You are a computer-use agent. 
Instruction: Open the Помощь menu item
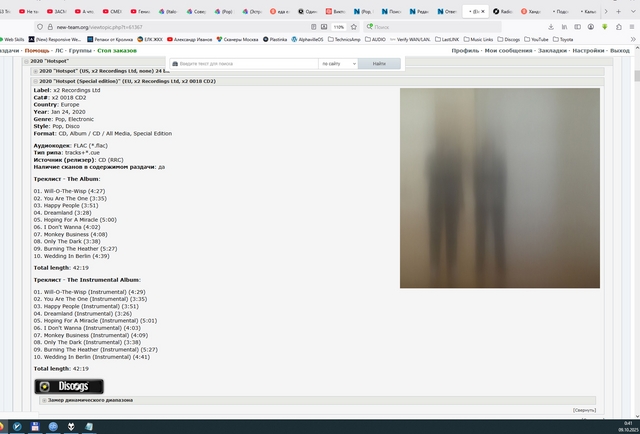pyautogui.click(x=39, y=49)
